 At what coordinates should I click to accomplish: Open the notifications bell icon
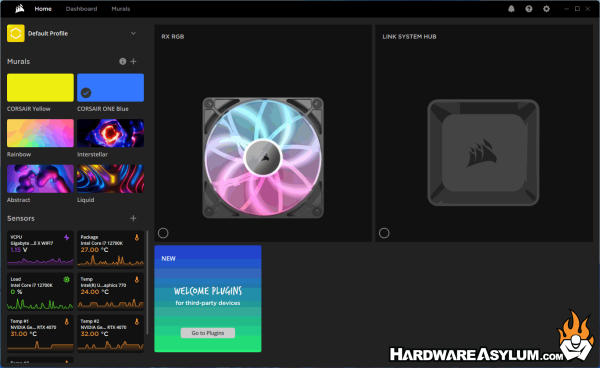(511, 9)
